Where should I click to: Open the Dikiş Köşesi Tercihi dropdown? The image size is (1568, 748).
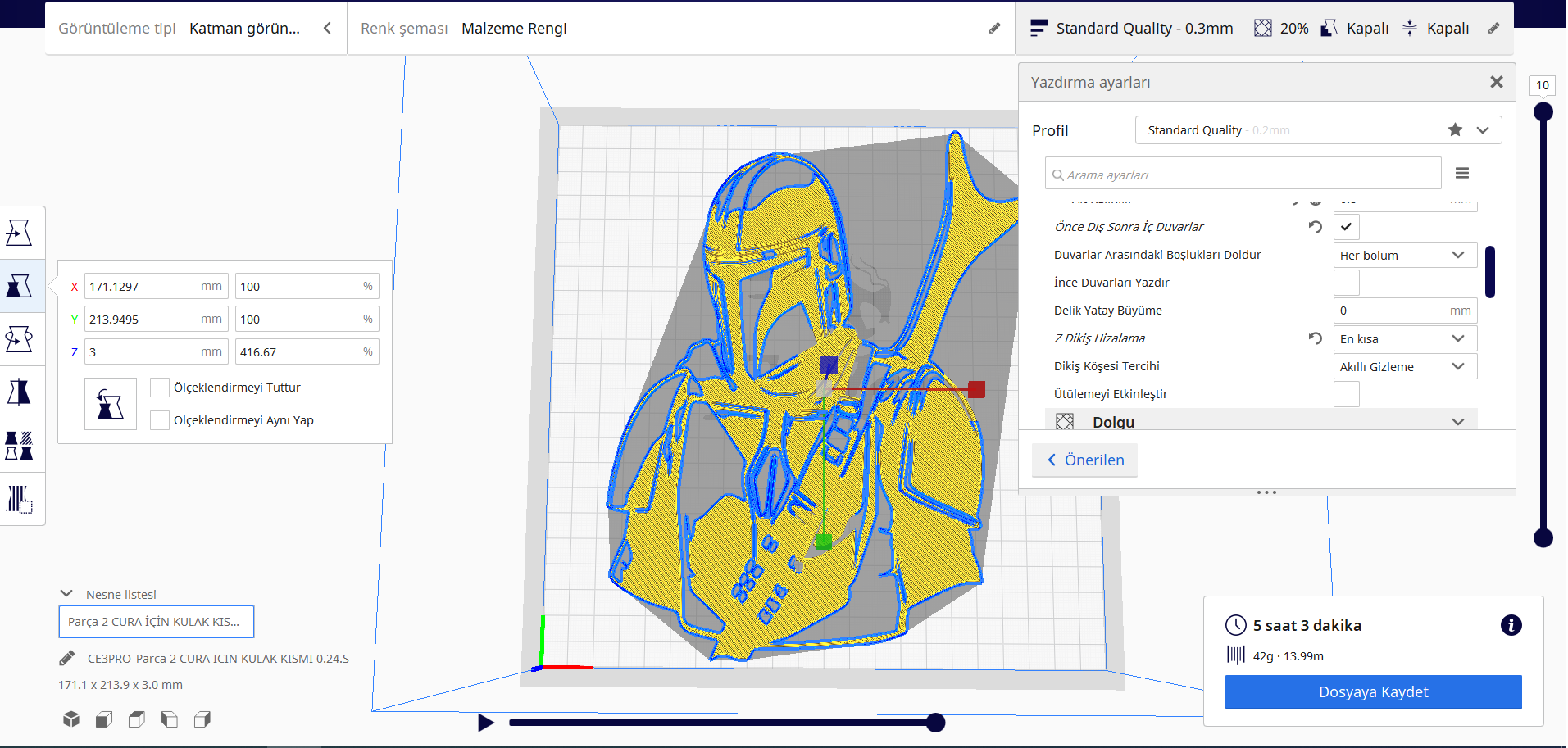point(1405,366)
